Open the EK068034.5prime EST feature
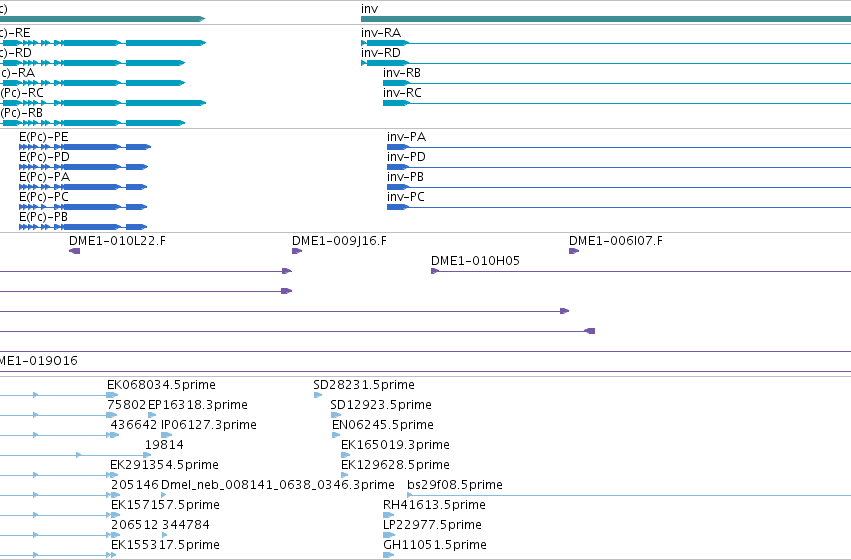 tap(112, 395)
